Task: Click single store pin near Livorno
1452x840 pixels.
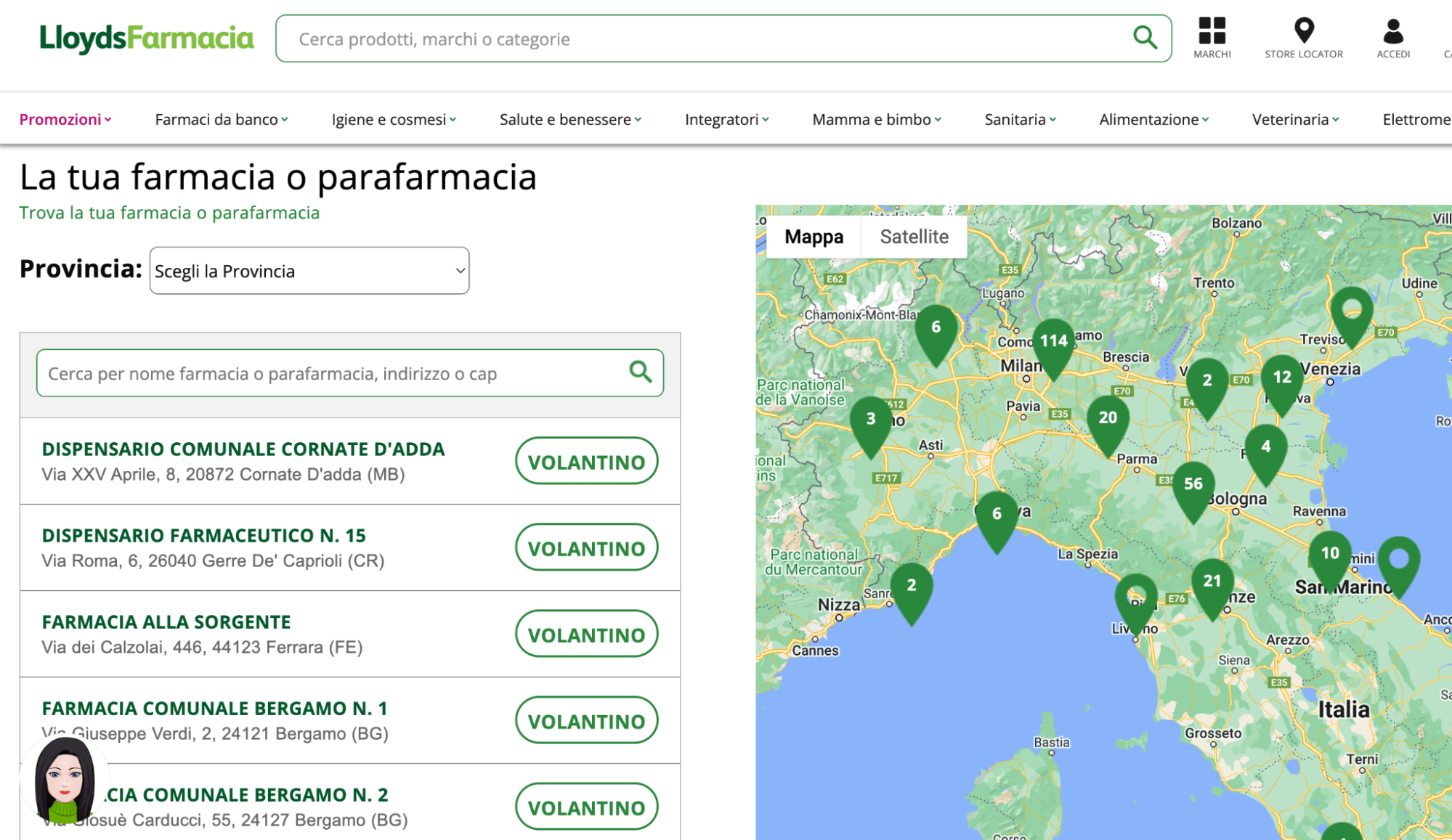Action: tap(1135, 605)
